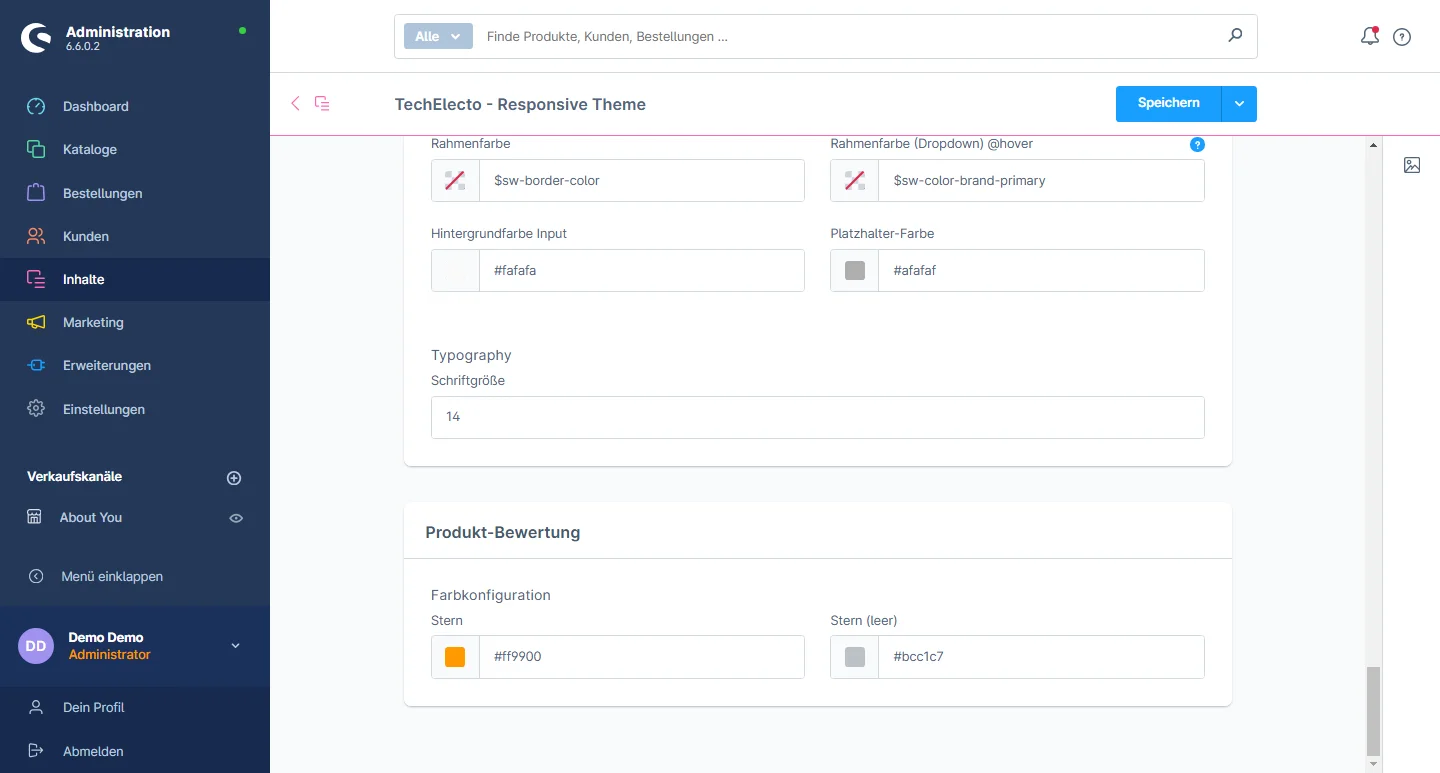Open Kataloge in the sidebar
This screenshot has height=773, width=1440.
90,149
